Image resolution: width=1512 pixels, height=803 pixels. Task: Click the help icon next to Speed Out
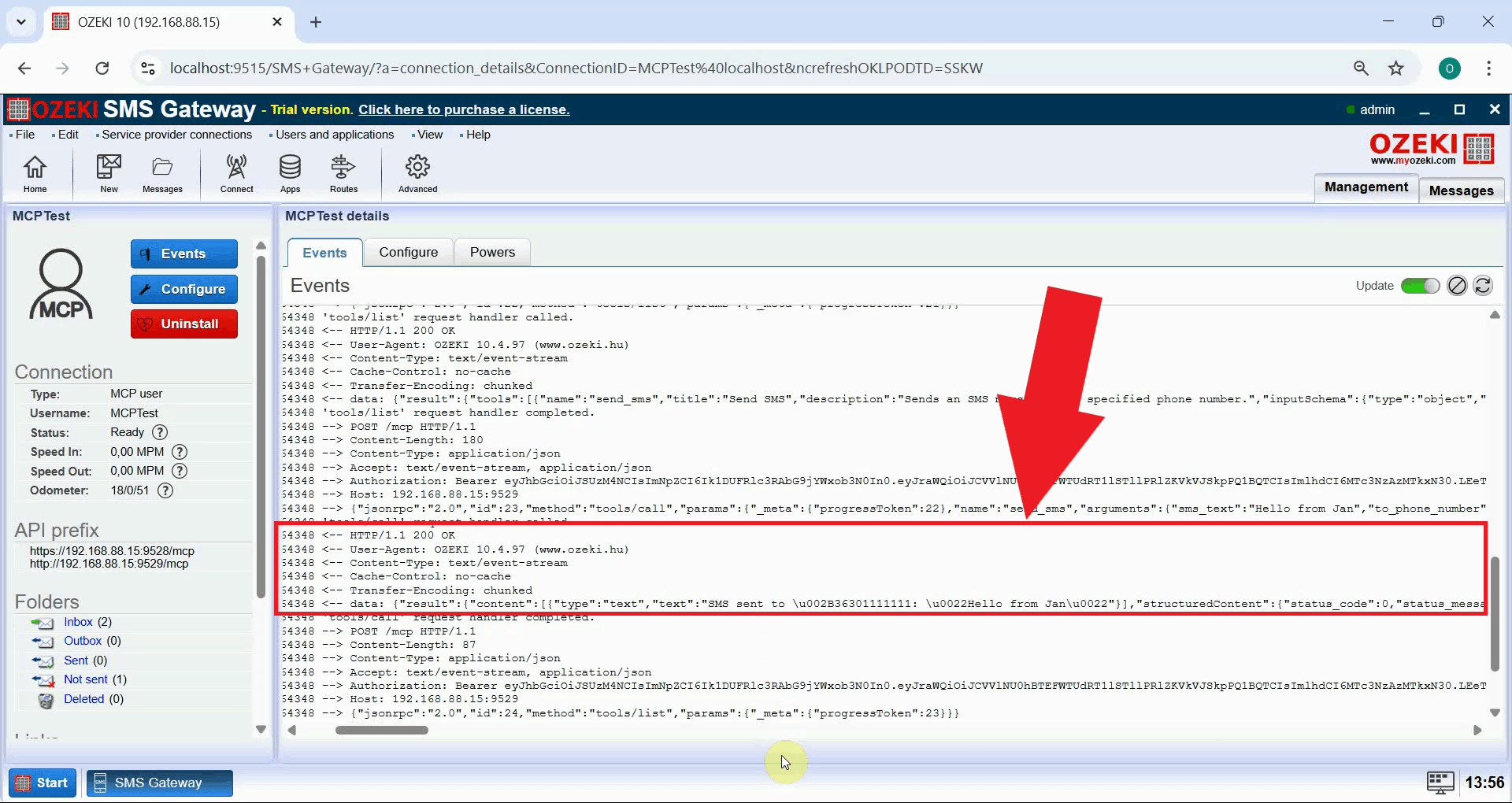pyautogui.click(x=180, y=471)
